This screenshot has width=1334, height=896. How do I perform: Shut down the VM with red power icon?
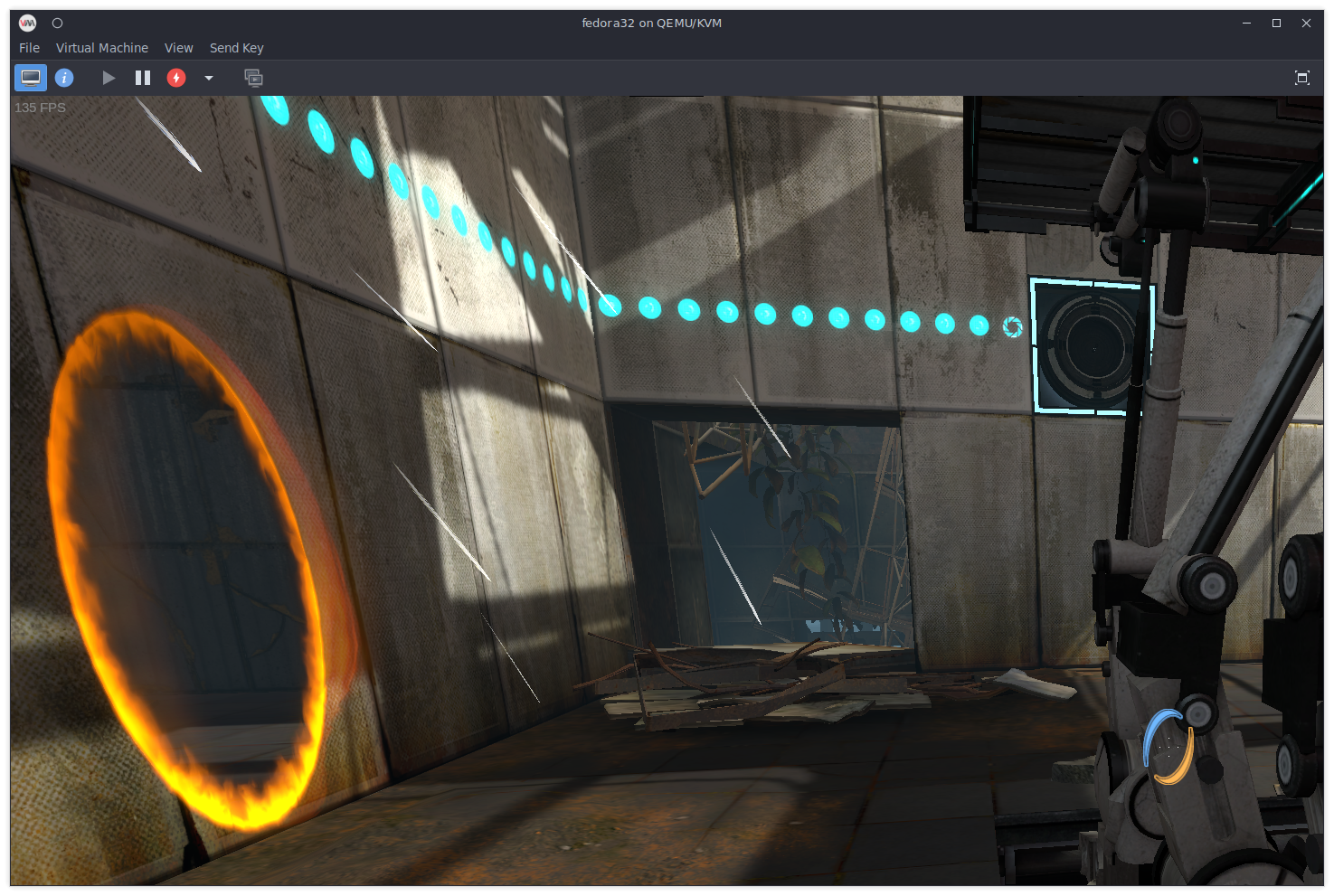pyautogui.click(x=176, y=78)
